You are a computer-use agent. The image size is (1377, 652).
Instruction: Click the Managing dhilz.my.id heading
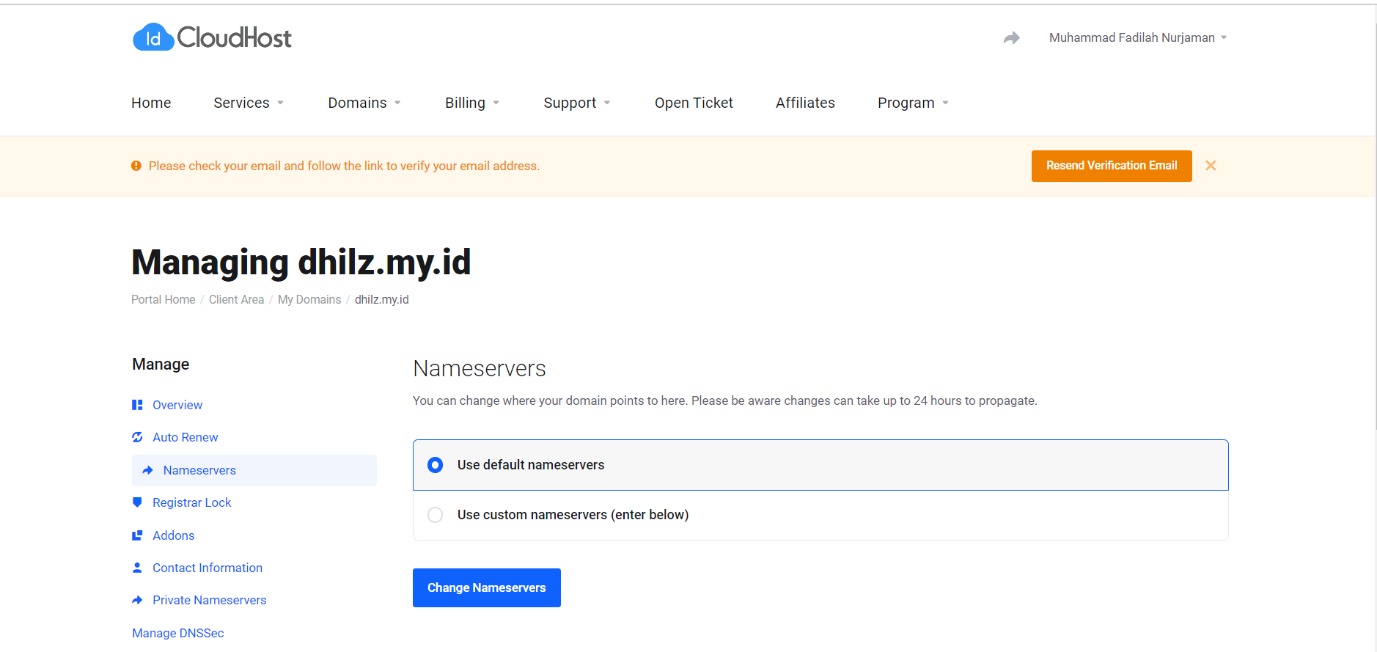301,262
